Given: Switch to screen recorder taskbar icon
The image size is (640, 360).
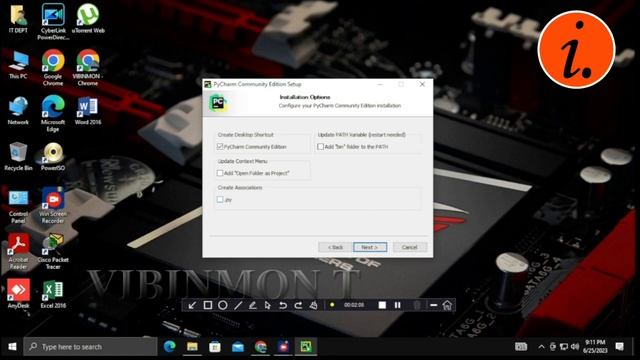Looking at the screenshot, I should [x=283, y=347].
